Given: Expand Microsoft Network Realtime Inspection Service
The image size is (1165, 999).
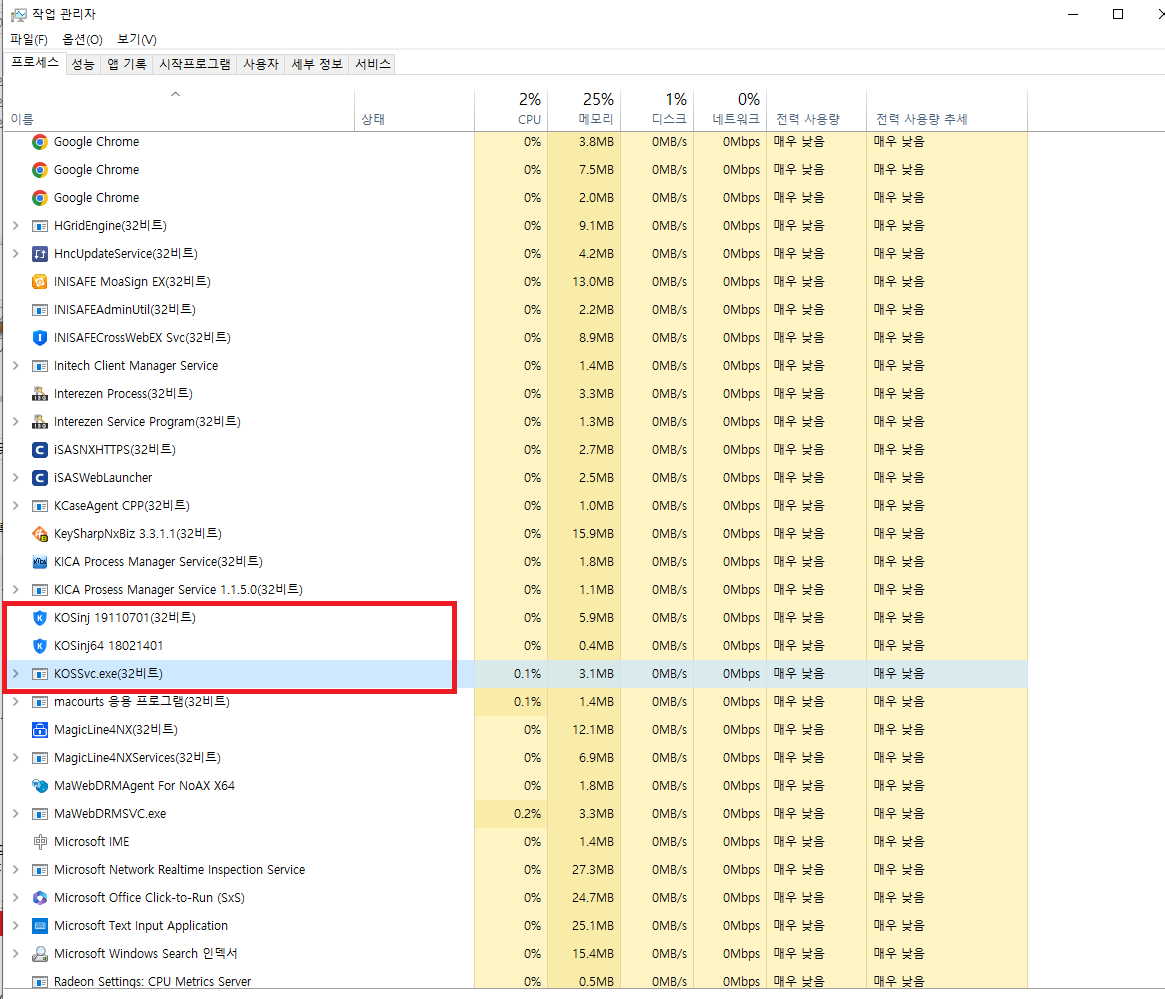Looking at the screenshot, I should [x=16, y=870].
